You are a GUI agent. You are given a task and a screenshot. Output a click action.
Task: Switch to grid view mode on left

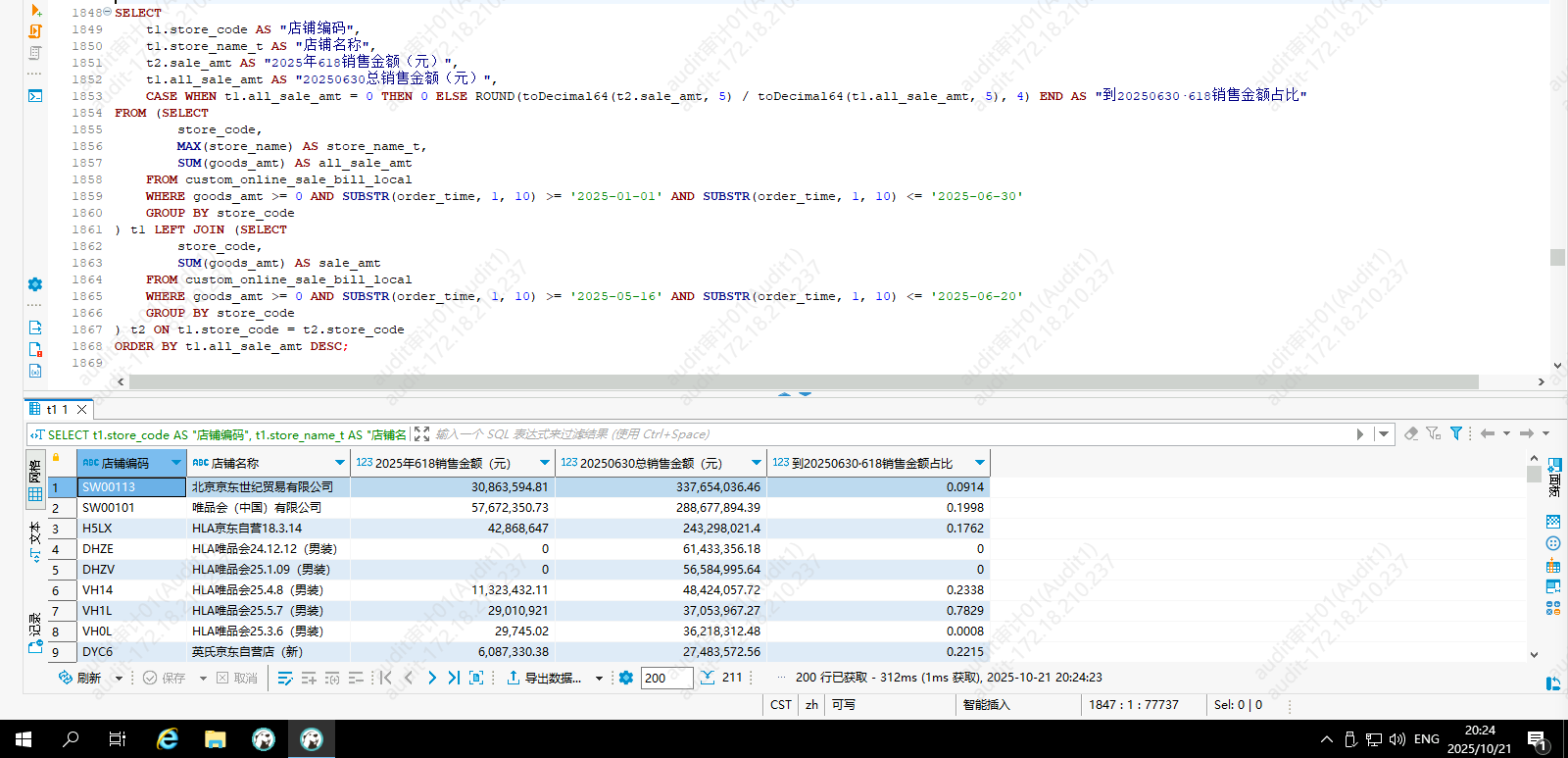tap(35, 481)
